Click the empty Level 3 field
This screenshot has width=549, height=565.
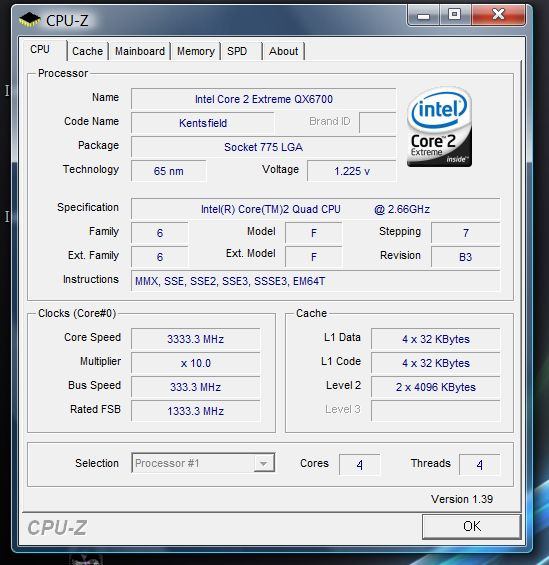436,411
